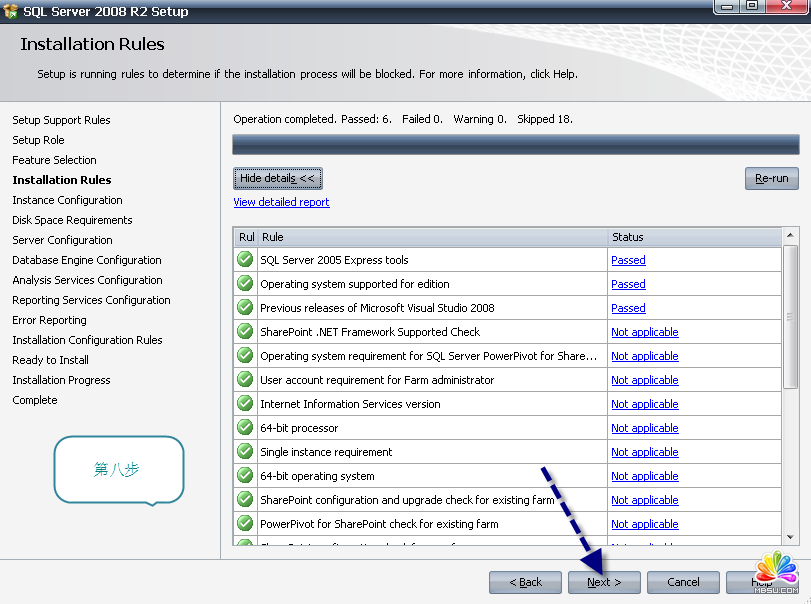
Task: Click the Status column header
Action: click(x=693, y=237)
